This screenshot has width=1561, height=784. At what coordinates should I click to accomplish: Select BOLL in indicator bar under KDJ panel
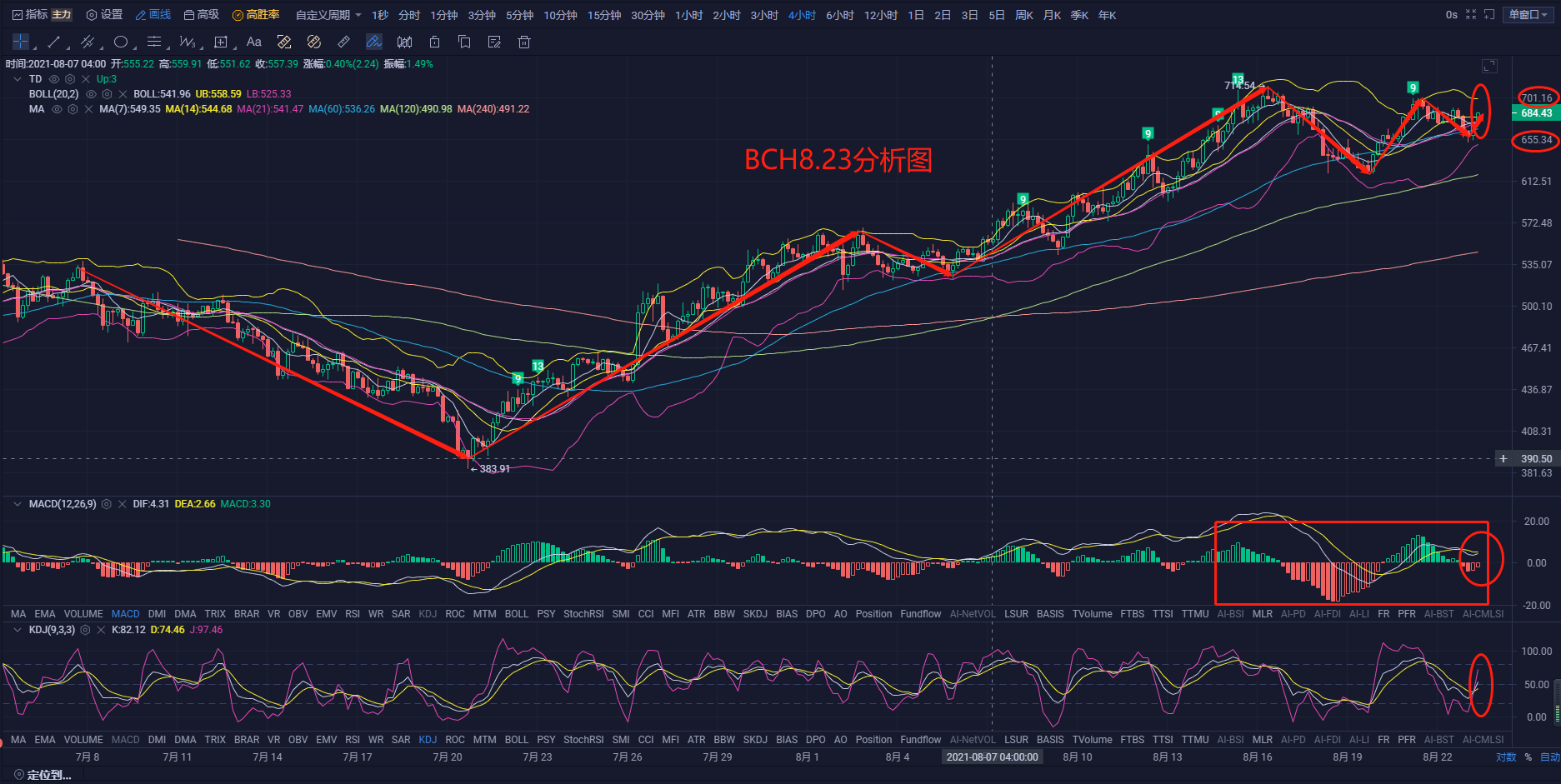pos(517,740)
